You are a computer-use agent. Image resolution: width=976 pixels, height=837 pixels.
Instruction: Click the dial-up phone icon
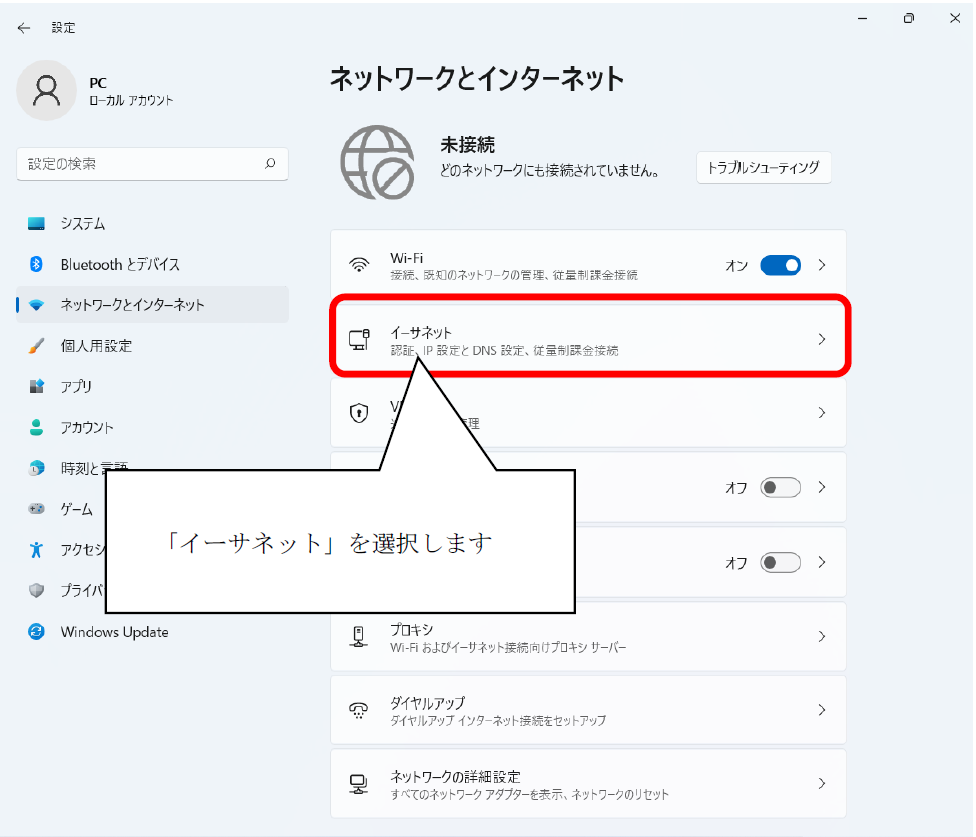pyautogui.click(x=358, y=710)
